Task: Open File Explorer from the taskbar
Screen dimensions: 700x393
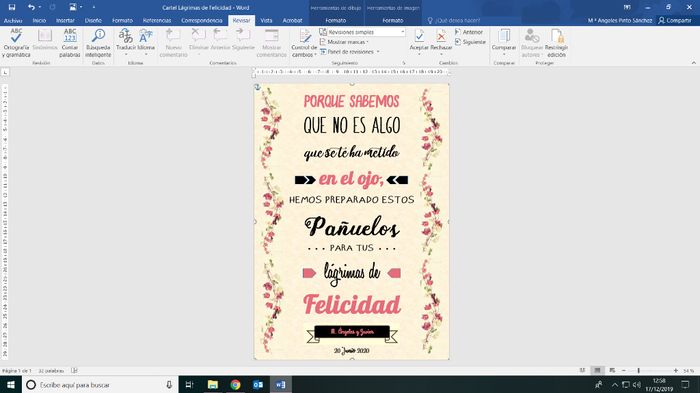Action: [212, 385]
